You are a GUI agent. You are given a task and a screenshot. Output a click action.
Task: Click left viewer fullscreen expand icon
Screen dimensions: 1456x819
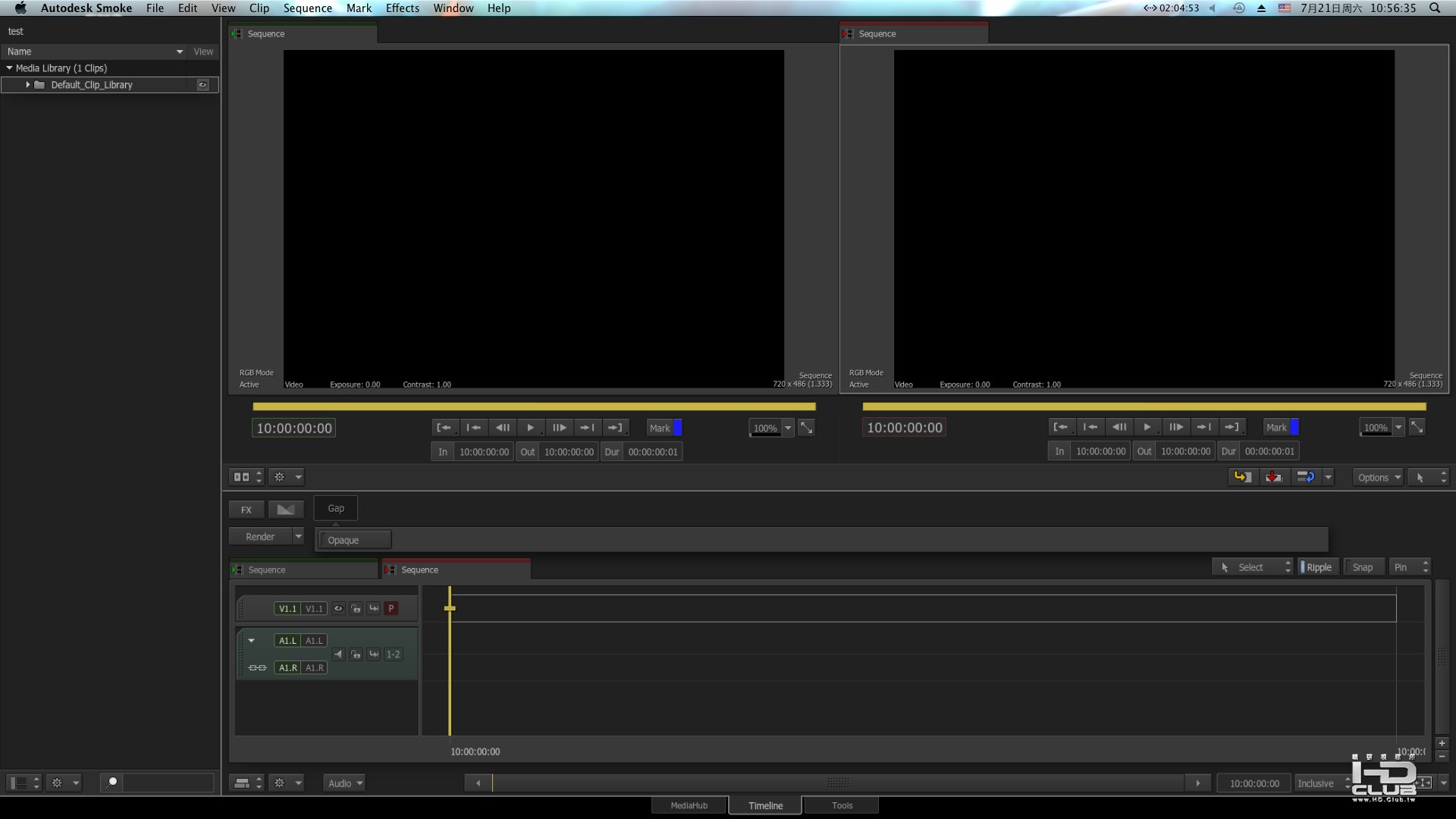tap(806, 428)
